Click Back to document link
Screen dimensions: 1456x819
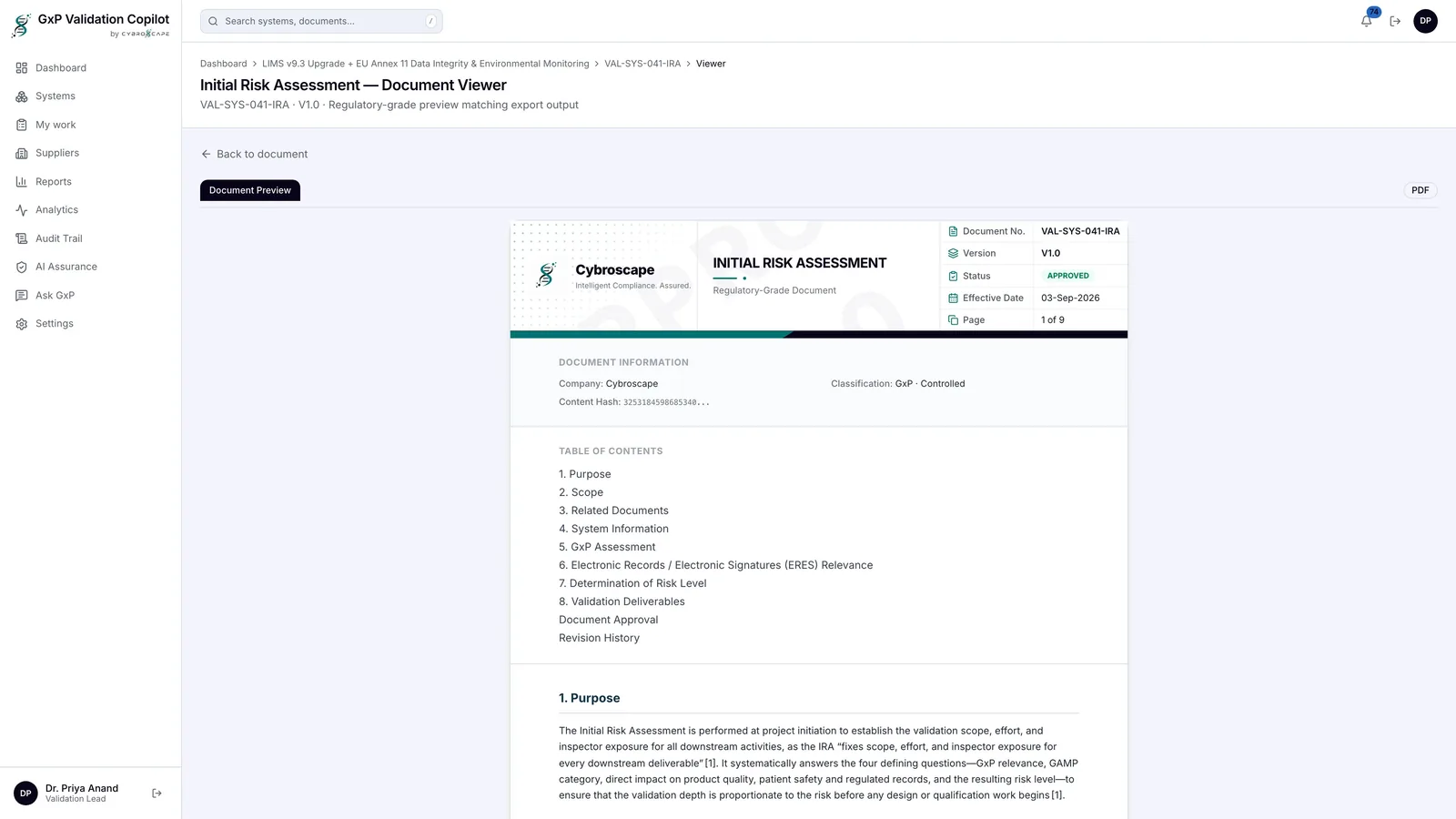255,154
